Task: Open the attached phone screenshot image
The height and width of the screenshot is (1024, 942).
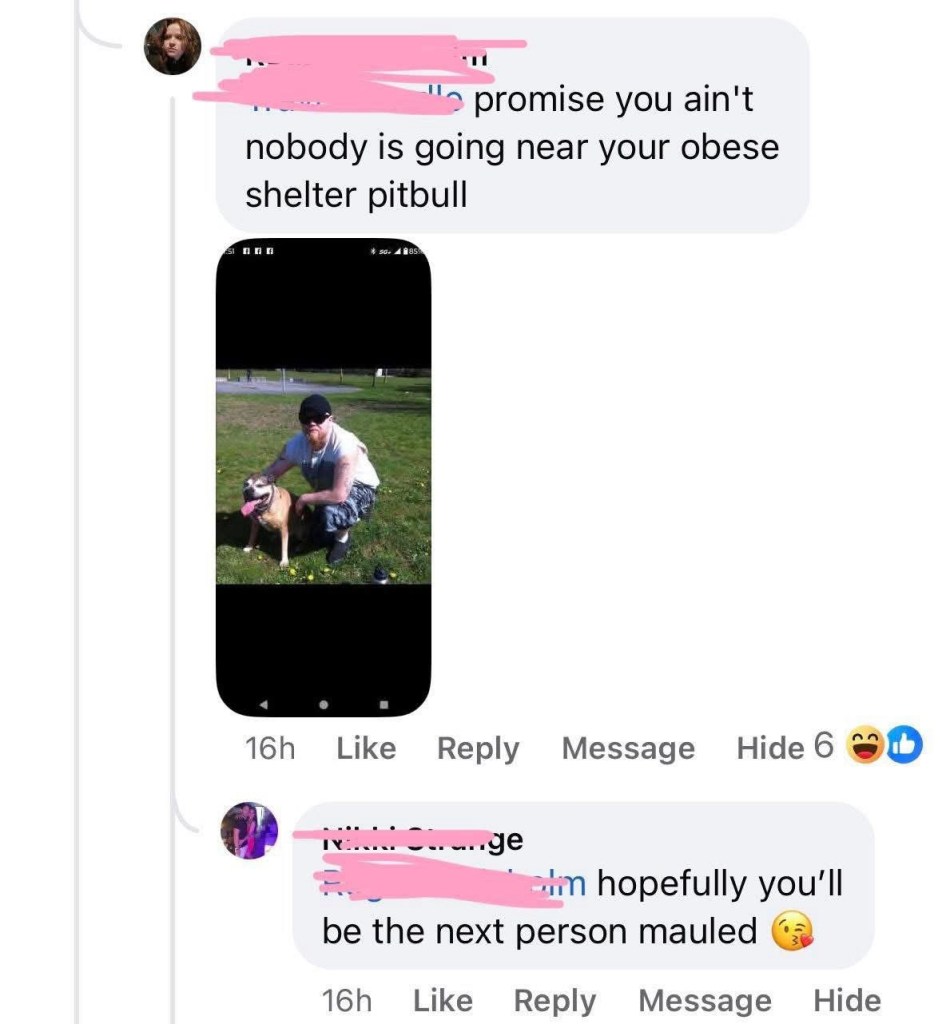Action: (x=323, y=477)
